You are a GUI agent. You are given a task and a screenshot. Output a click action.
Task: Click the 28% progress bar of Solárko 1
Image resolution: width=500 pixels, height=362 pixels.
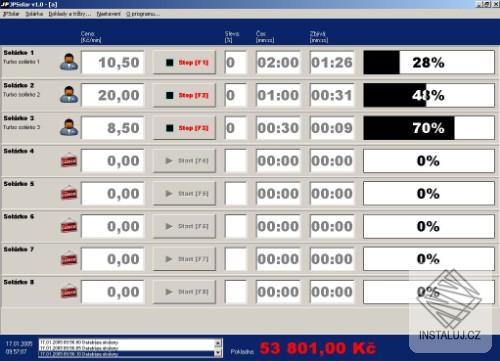(429, 62)
